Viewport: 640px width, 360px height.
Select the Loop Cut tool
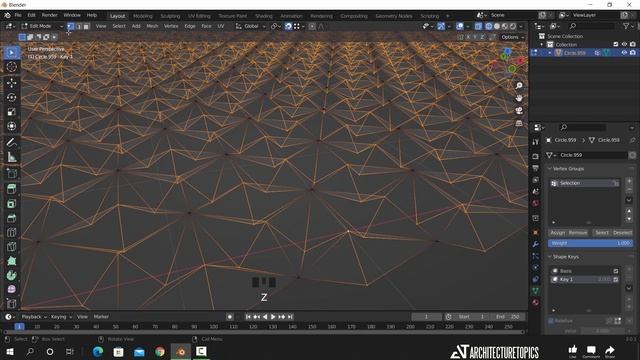point(11,232)
